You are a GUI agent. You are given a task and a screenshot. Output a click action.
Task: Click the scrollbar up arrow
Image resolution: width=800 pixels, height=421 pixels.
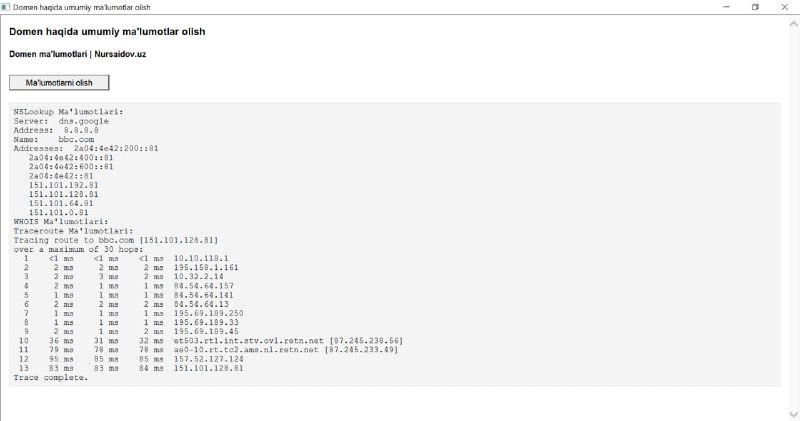coord(794,23)
